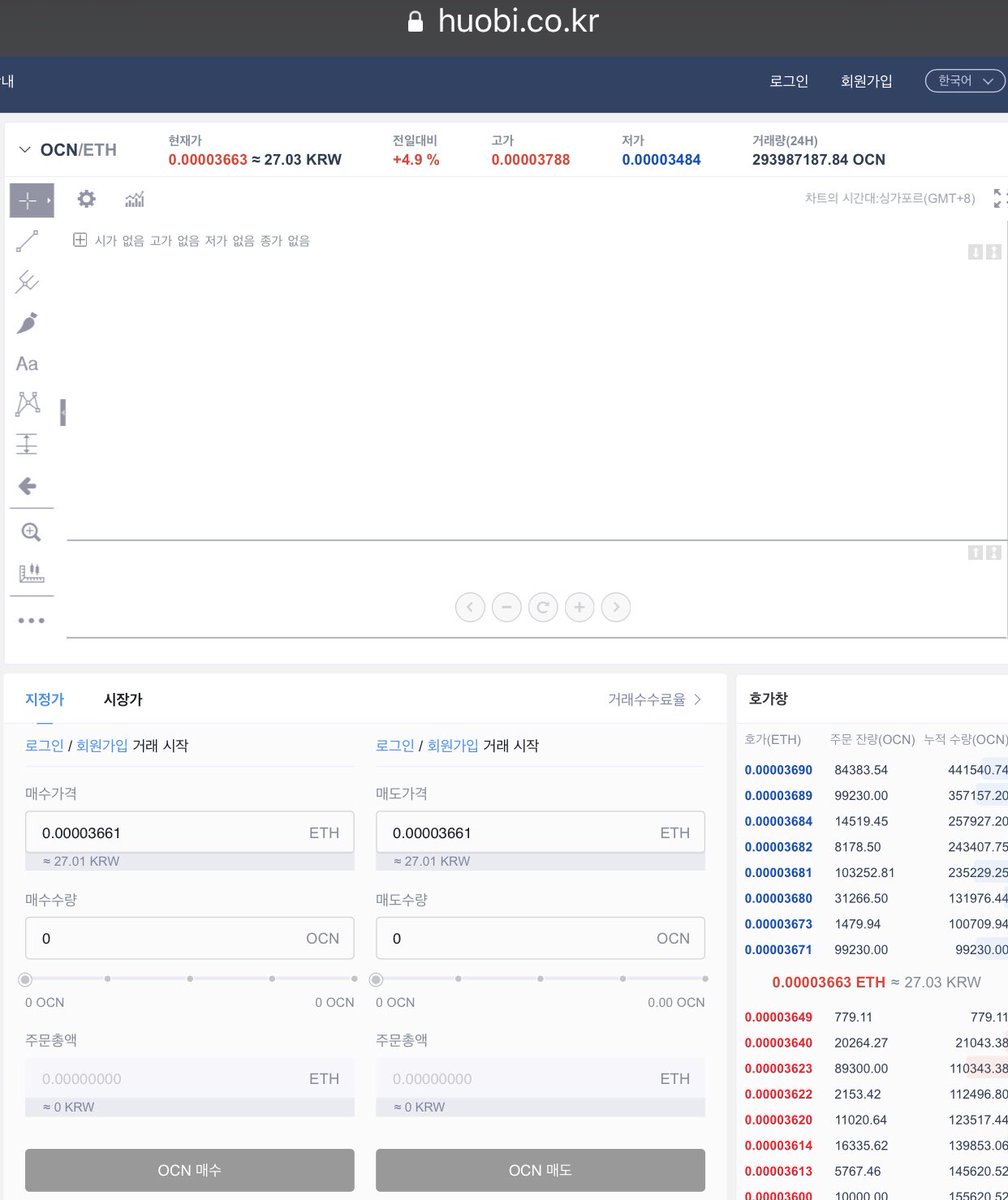Click 회원가입 link above buy form
Viewport: 1008px width, 1200px height.
pos(102,745)
